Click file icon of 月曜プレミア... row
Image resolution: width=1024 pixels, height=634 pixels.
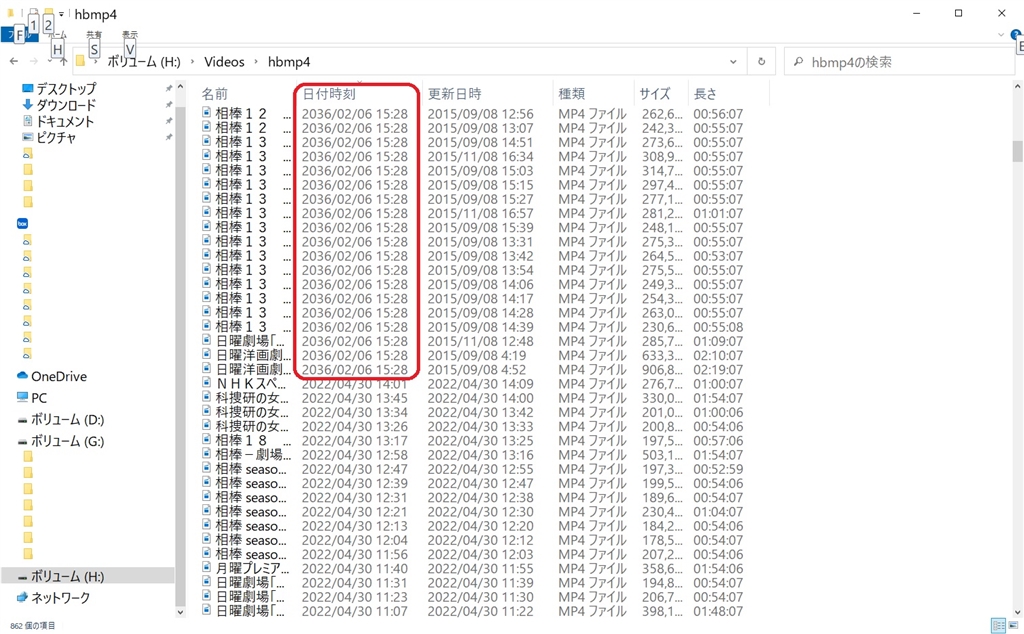[x=207, y=568]
